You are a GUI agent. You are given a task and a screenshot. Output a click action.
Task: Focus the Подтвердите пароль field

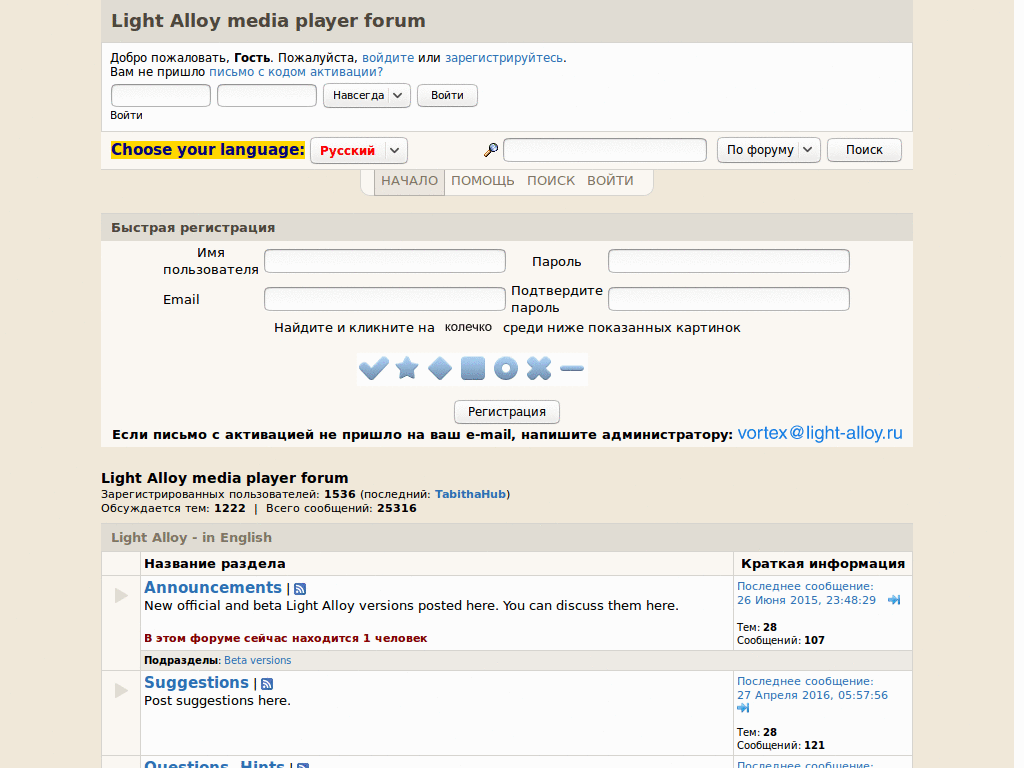pyautogui.click(x=729, y=299)
